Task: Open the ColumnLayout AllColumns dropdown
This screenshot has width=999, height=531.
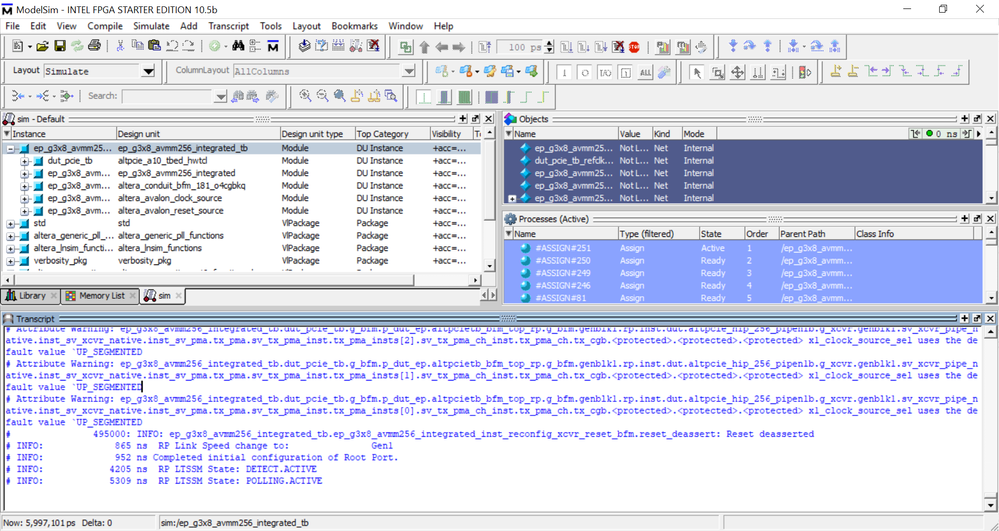Action: 408,72
